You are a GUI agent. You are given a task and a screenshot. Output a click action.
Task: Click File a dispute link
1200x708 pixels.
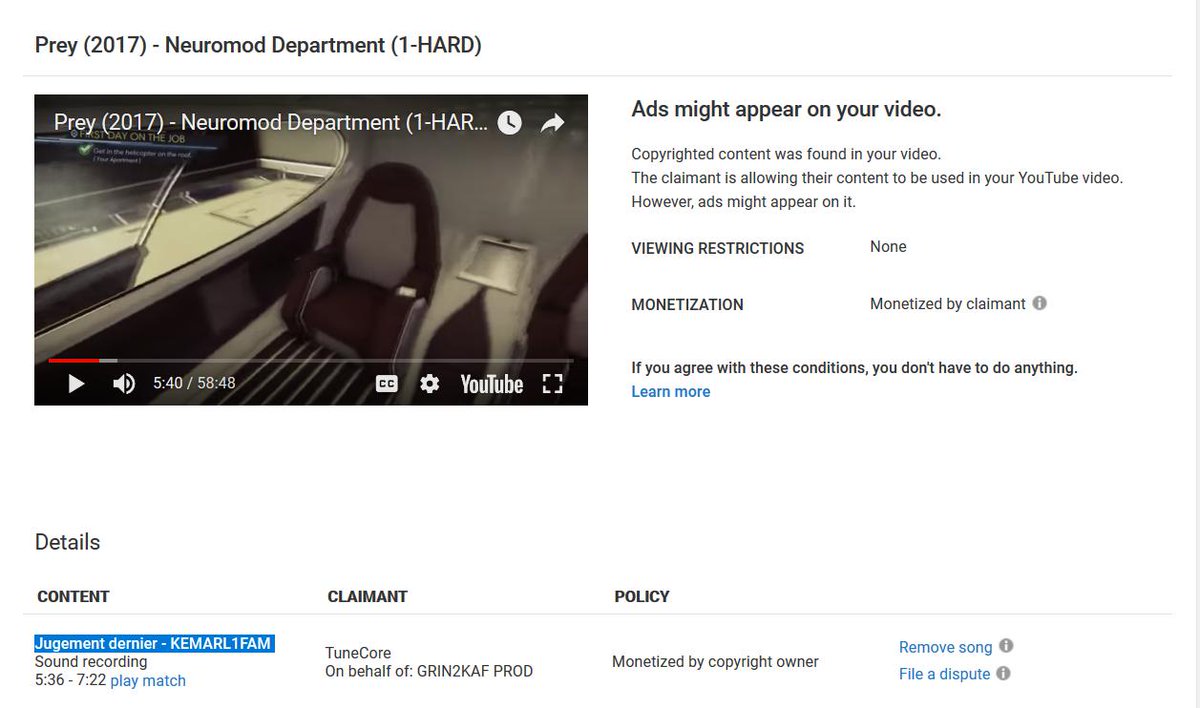click(944, 674)
